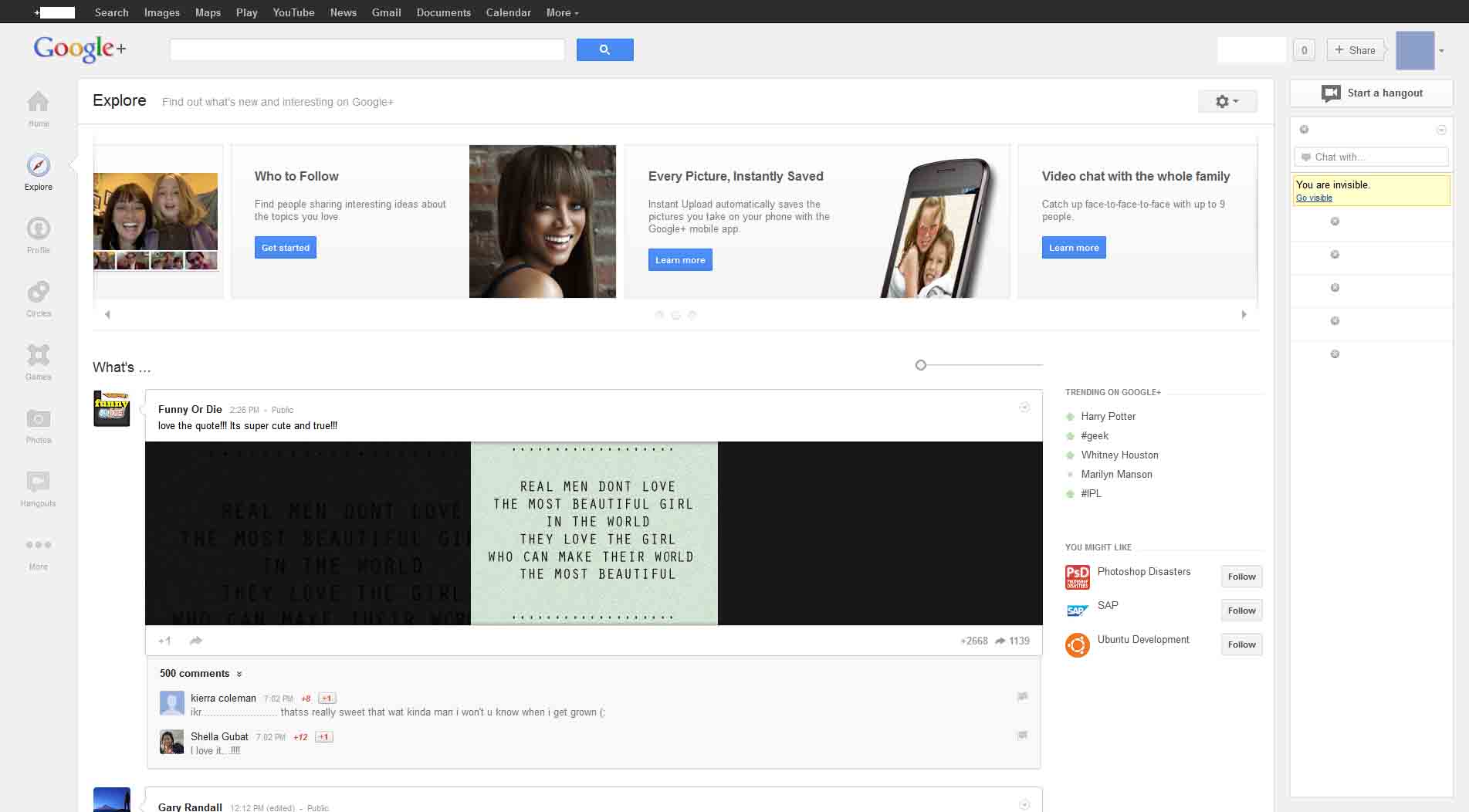Open the Explore settings gear dropdown
The height and width of the screenshot is (812, 1469).
(1227, 101)
